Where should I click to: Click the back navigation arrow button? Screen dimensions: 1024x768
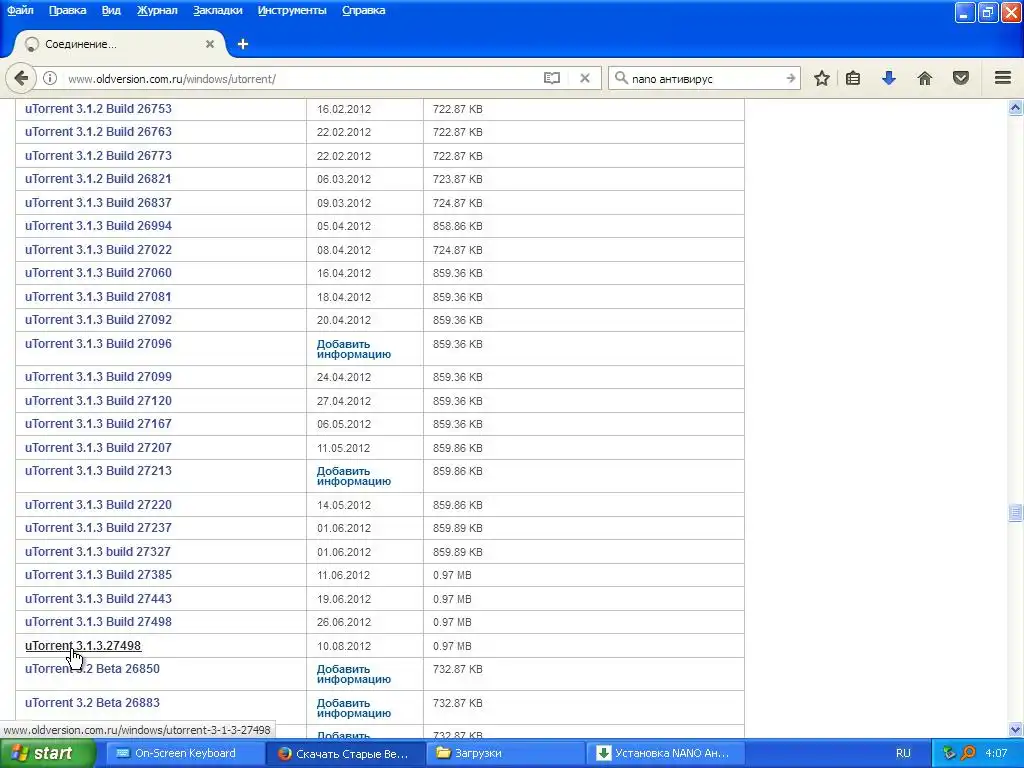tap(21, 78)
